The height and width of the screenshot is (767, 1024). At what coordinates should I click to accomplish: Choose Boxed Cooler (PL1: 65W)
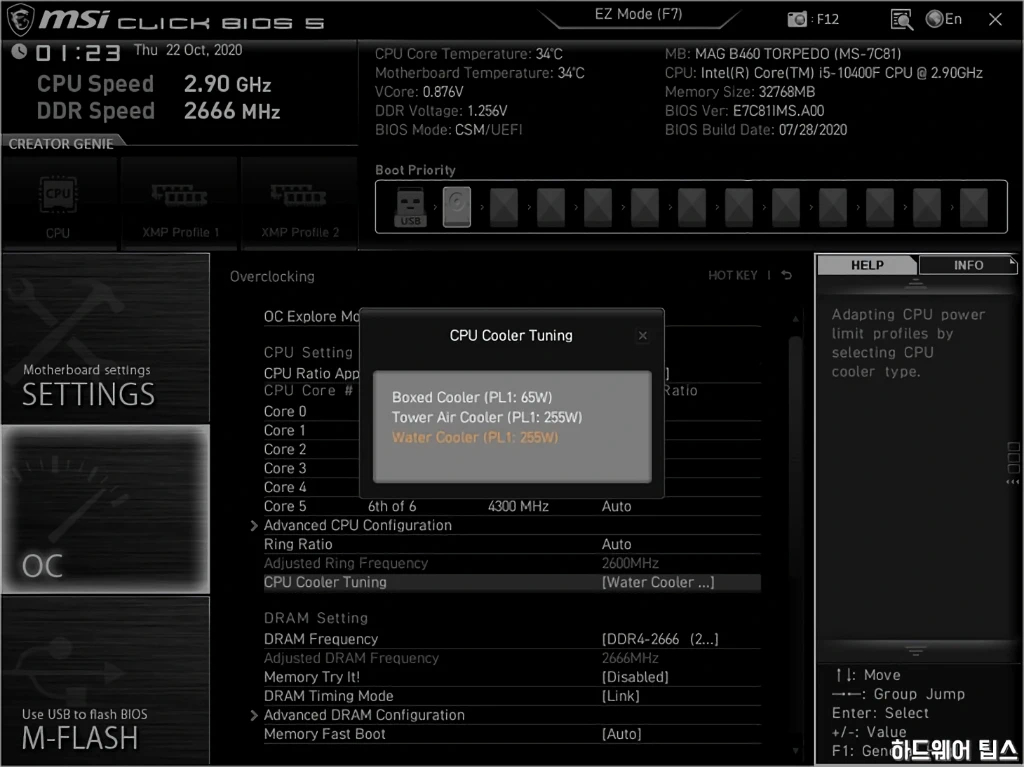472,397
